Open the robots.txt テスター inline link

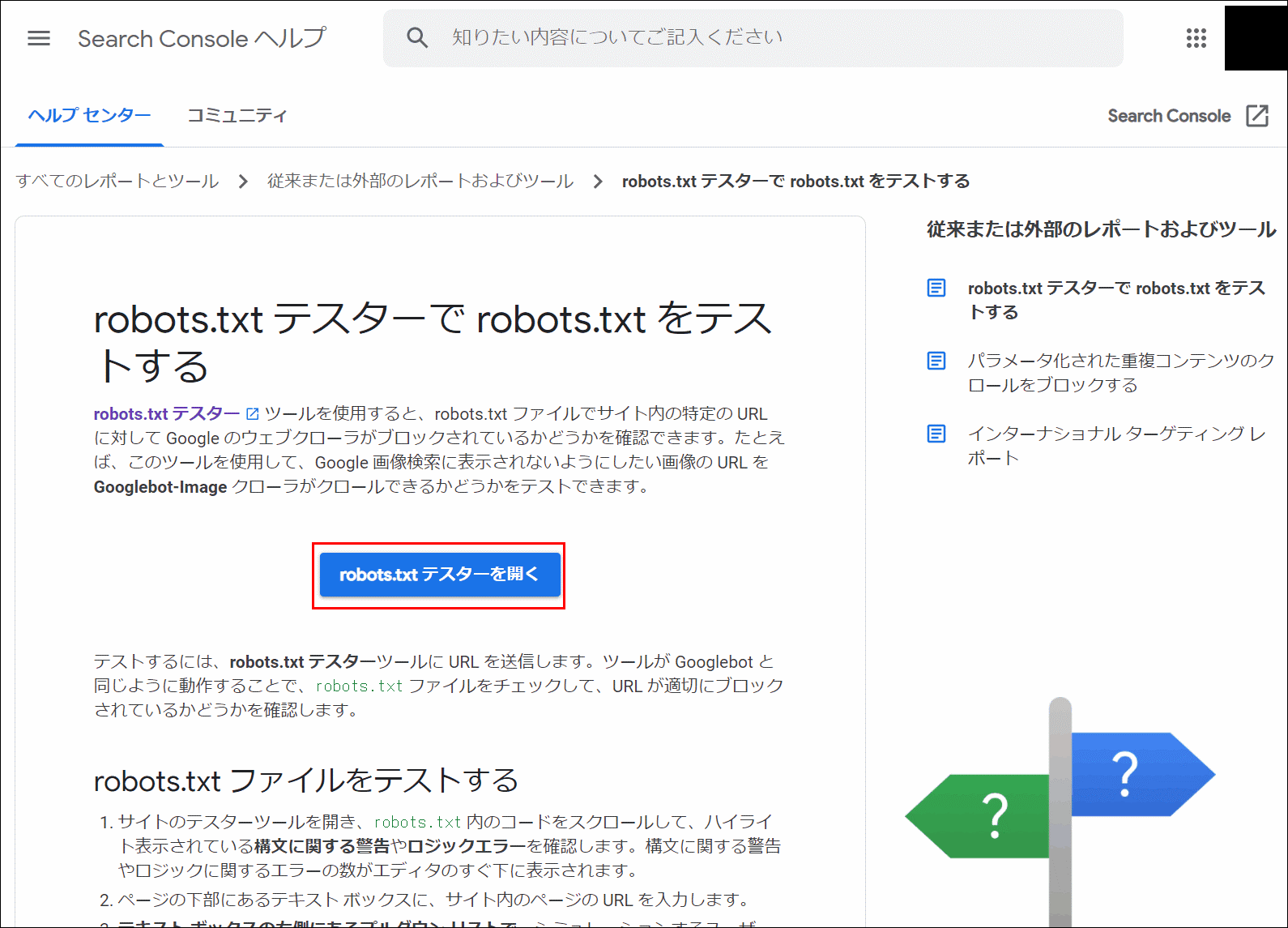point(167,414)
